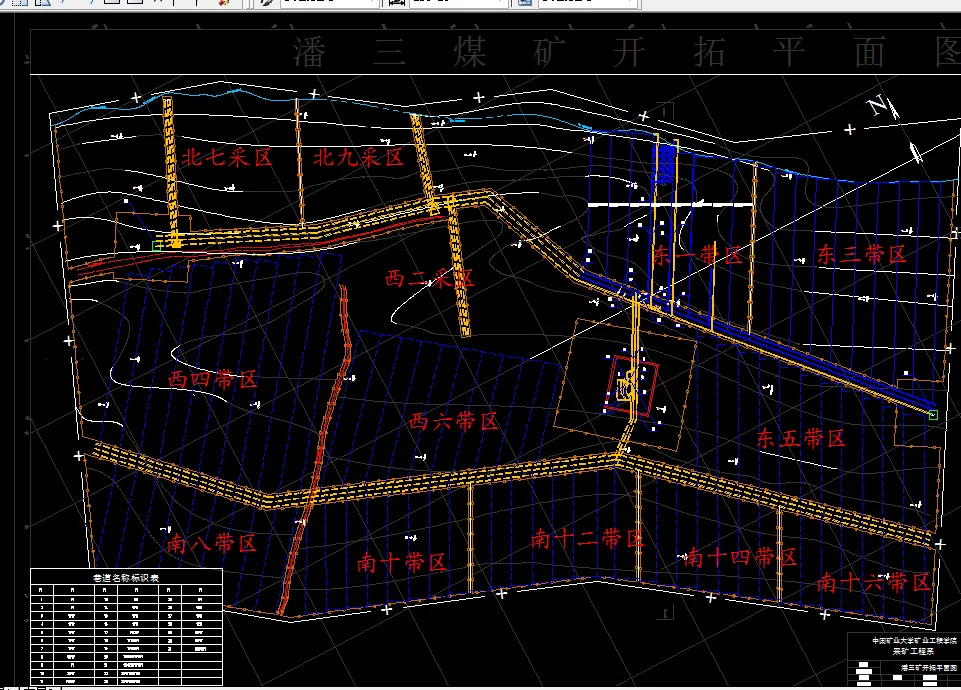
Task: Select the 西六带区 label
Action: pos(454,422)
